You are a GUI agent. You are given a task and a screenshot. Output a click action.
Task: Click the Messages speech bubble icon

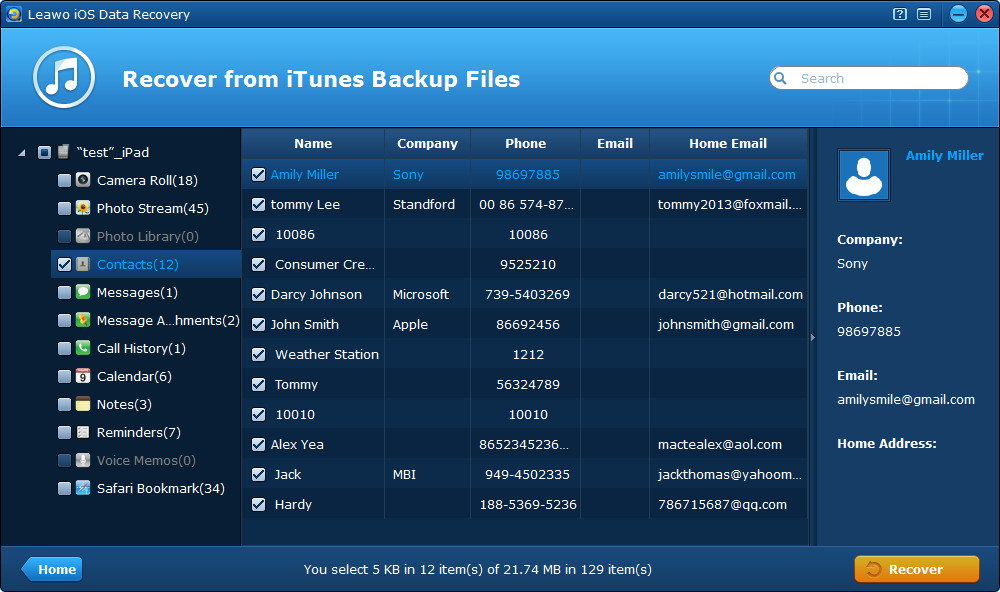83,292
